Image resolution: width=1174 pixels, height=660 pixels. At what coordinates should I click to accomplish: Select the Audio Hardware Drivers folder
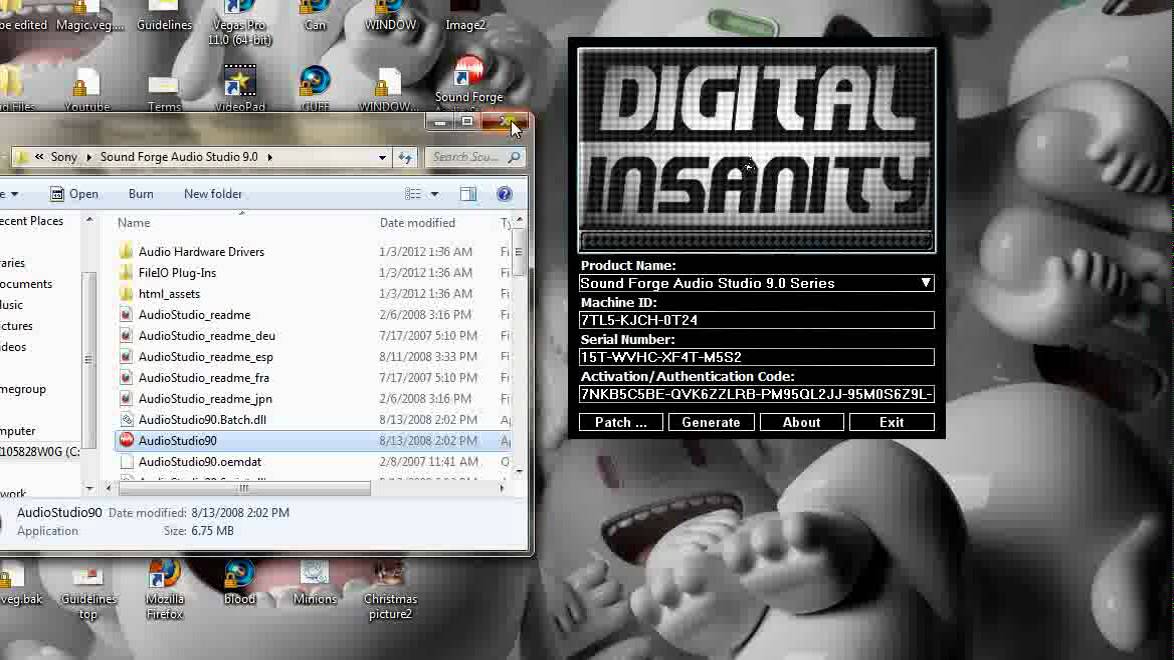(201, 252)
